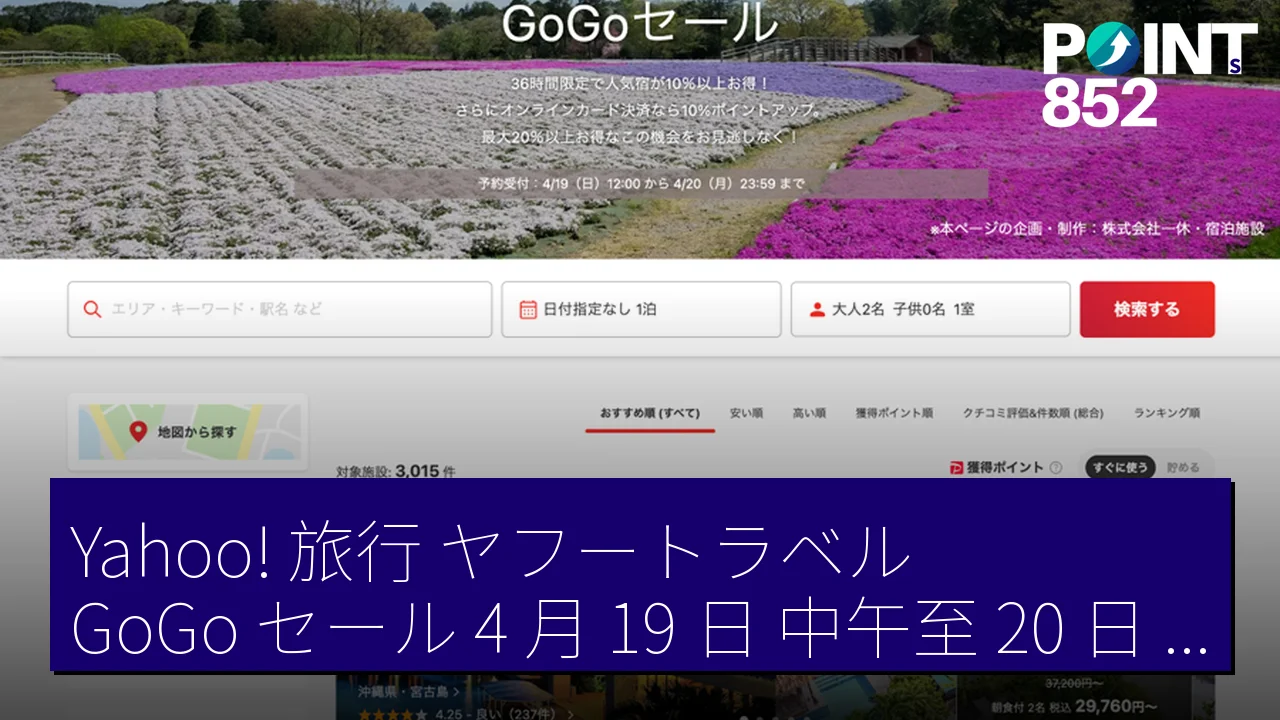This screenshot has width=1280, height=720.
Task: Click the magnifying glass search icon
Action: [92, 310]
